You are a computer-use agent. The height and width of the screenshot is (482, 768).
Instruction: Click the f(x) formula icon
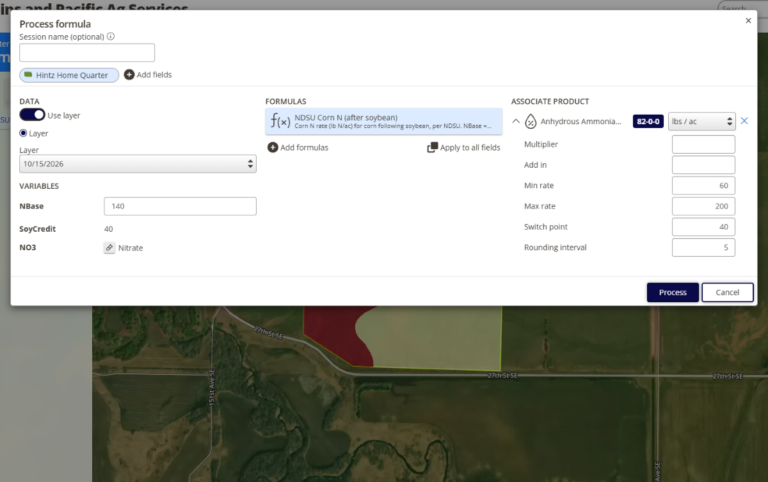click(x=280, y=120)
